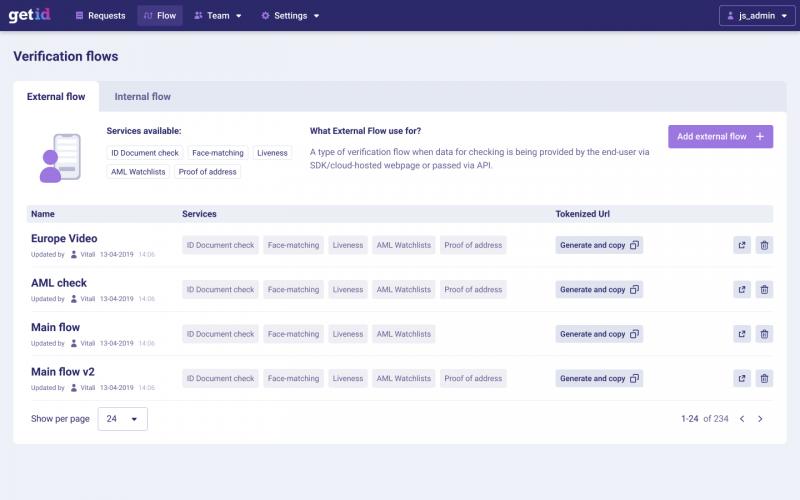800x500 pixels.
Task: Click the getid logo
Action: tap(30, 15)
